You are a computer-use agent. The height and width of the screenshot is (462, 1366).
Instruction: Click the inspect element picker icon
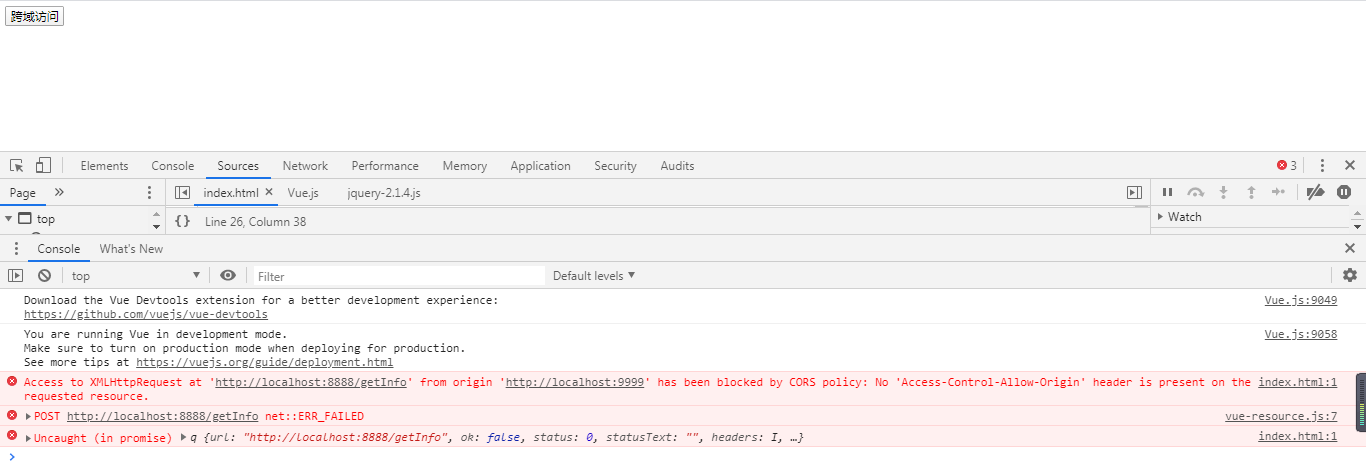(x=17, y=166)
